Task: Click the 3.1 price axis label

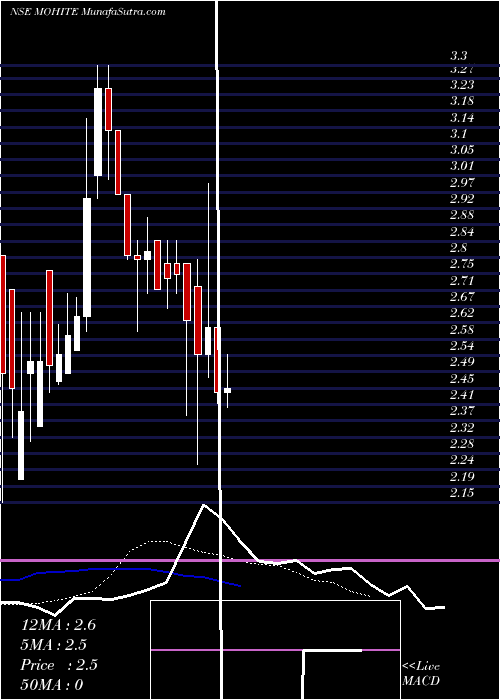Action: pyautogui.click(x=458, y=133)
